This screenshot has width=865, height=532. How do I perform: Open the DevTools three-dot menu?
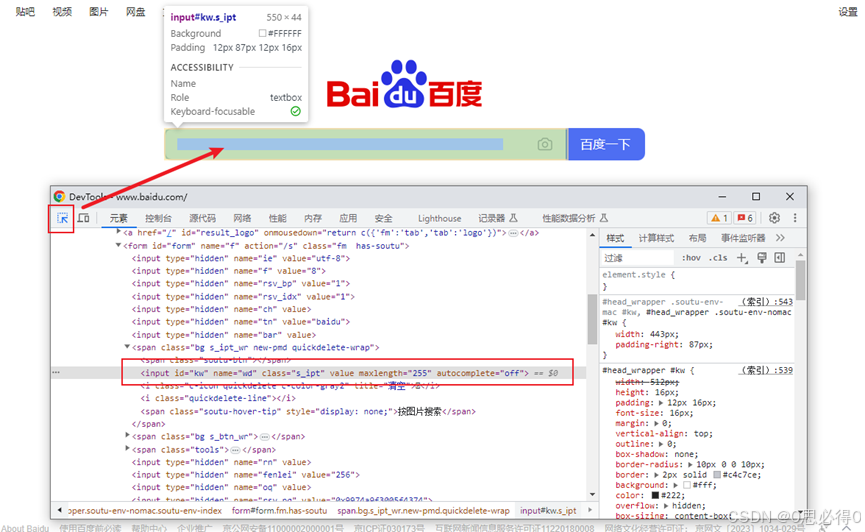(795, 218)
